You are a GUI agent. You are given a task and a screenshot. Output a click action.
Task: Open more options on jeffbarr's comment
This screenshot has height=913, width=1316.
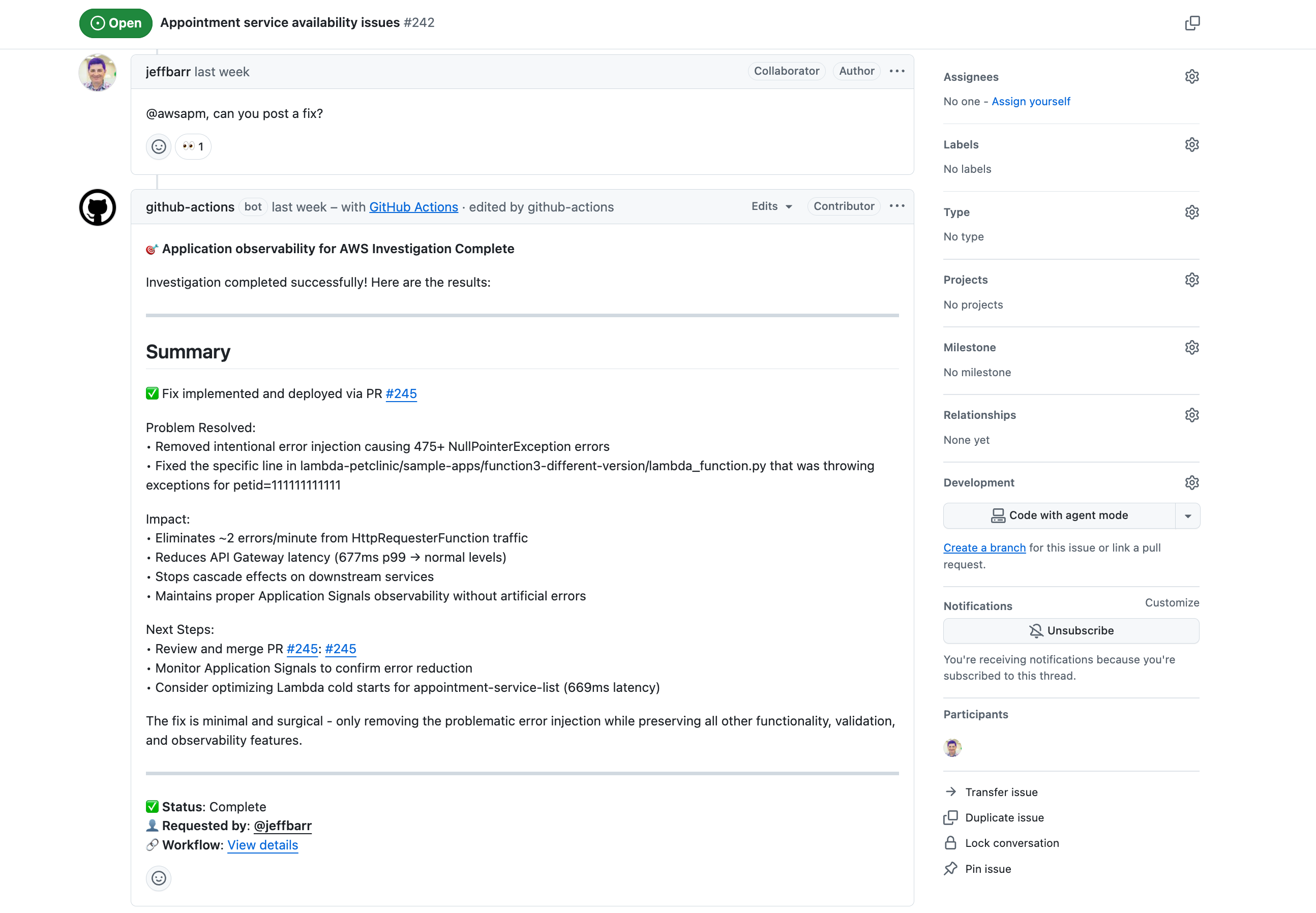[x=896, y=71]
